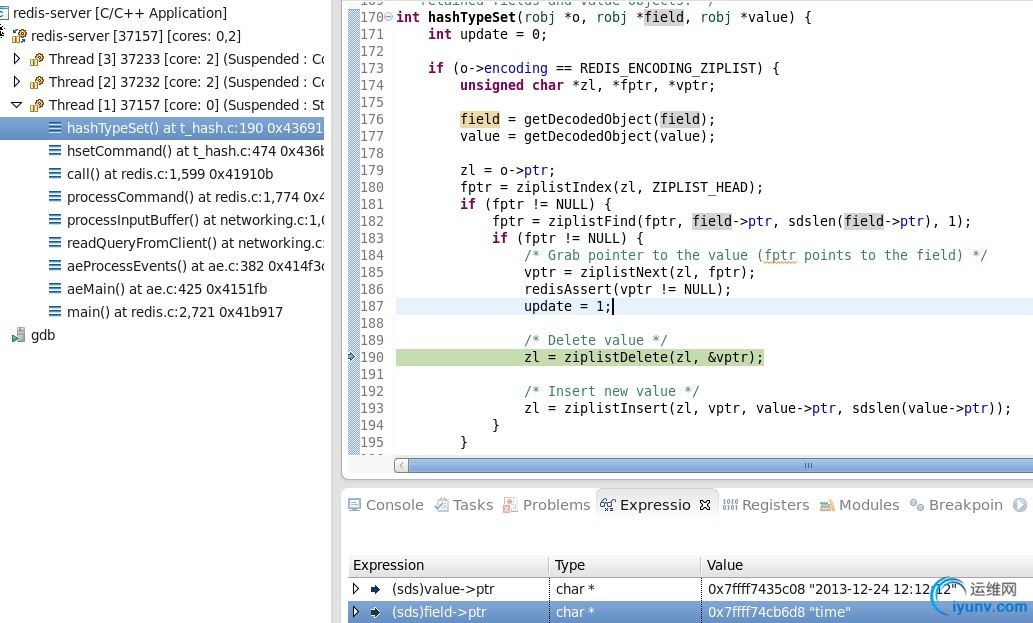Select hsetCommand() stack frame
1033x623 pixels.
[195, 151]
